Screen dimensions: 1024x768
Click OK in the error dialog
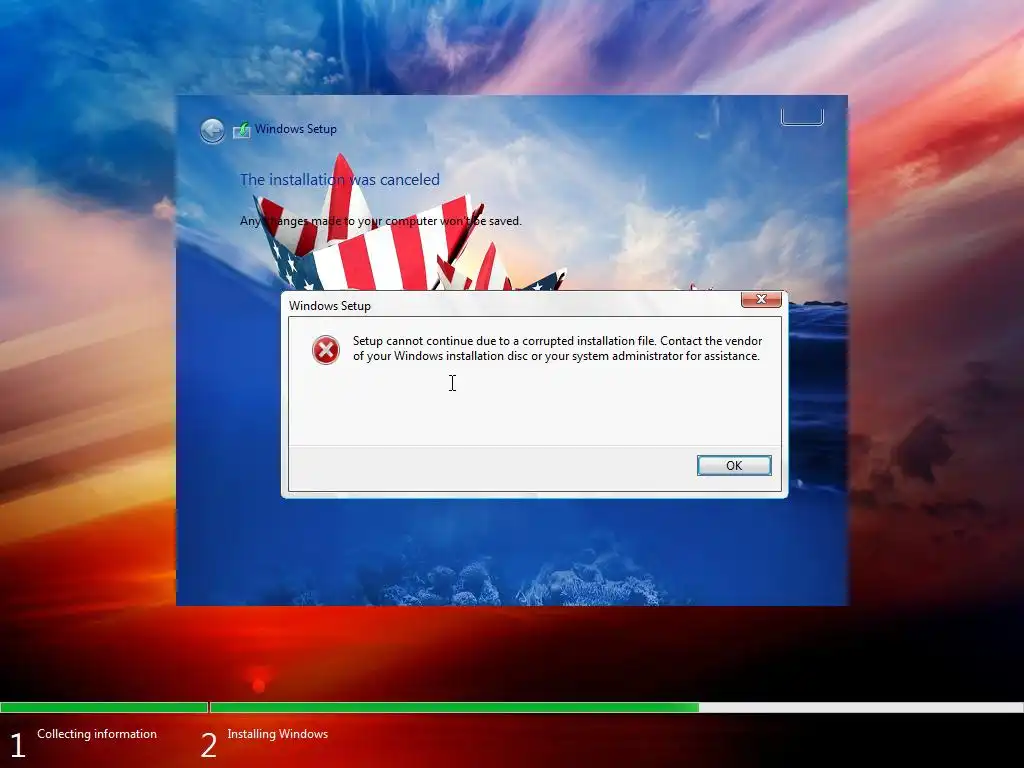point(734,466)
